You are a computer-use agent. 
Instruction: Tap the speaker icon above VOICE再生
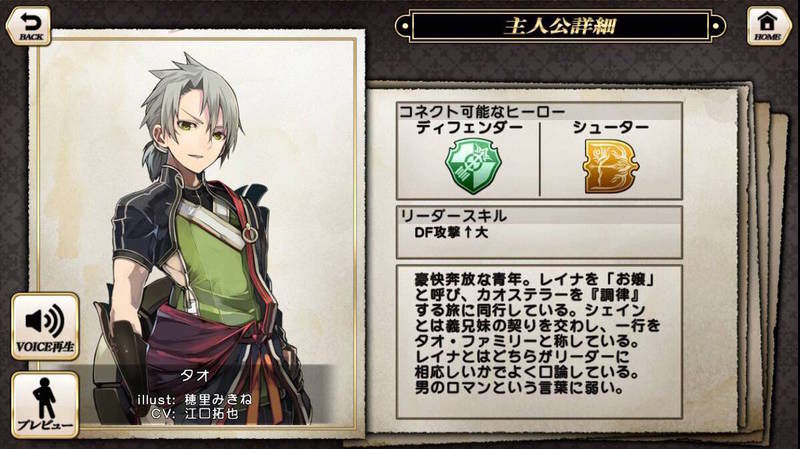tap(45, 320)
